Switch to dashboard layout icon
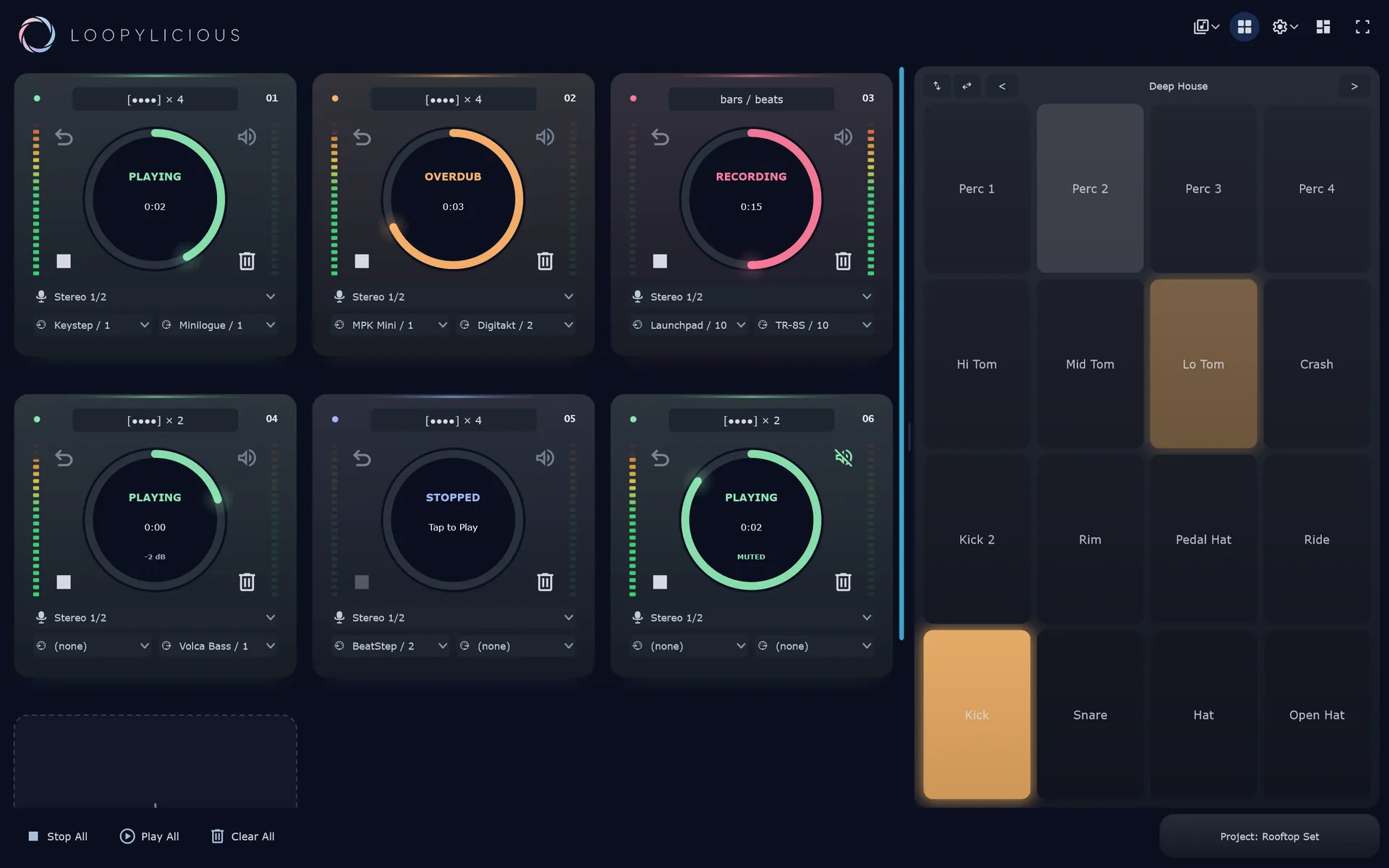This screenshot has width=1389, height=868. [x=1323, y=27]
